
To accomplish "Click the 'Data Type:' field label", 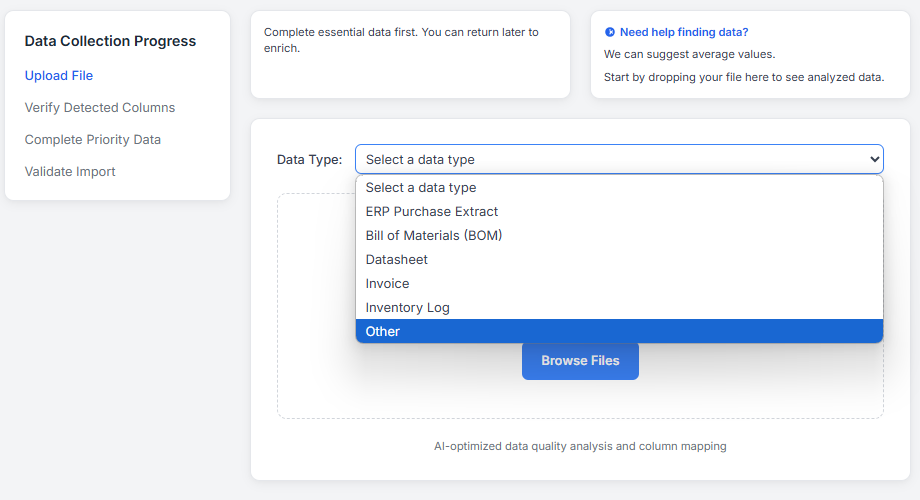I will [x=309, y=160].
